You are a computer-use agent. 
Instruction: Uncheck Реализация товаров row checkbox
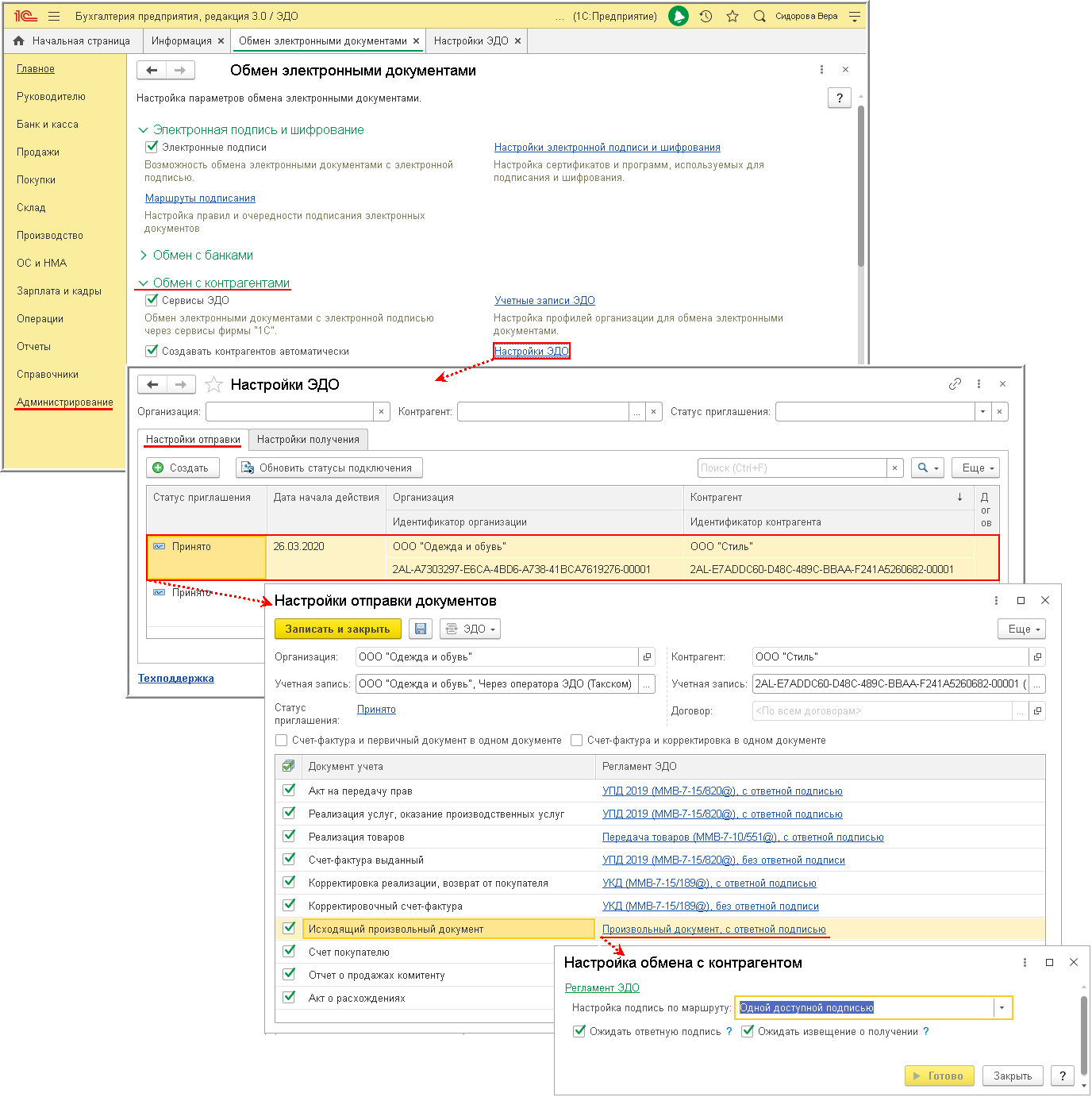pyautogui.click(x=289, y=837)
